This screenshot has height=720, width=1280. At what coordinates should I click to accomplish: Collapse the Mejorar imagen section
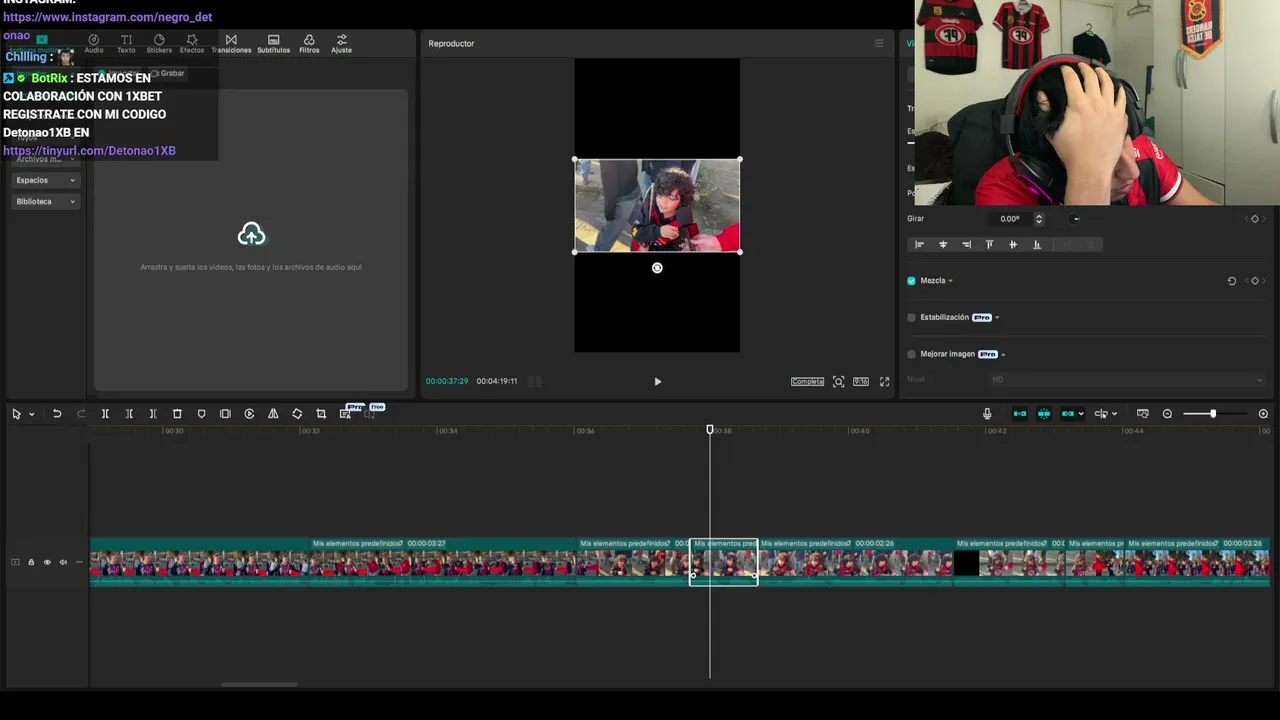coord(1003,354)
